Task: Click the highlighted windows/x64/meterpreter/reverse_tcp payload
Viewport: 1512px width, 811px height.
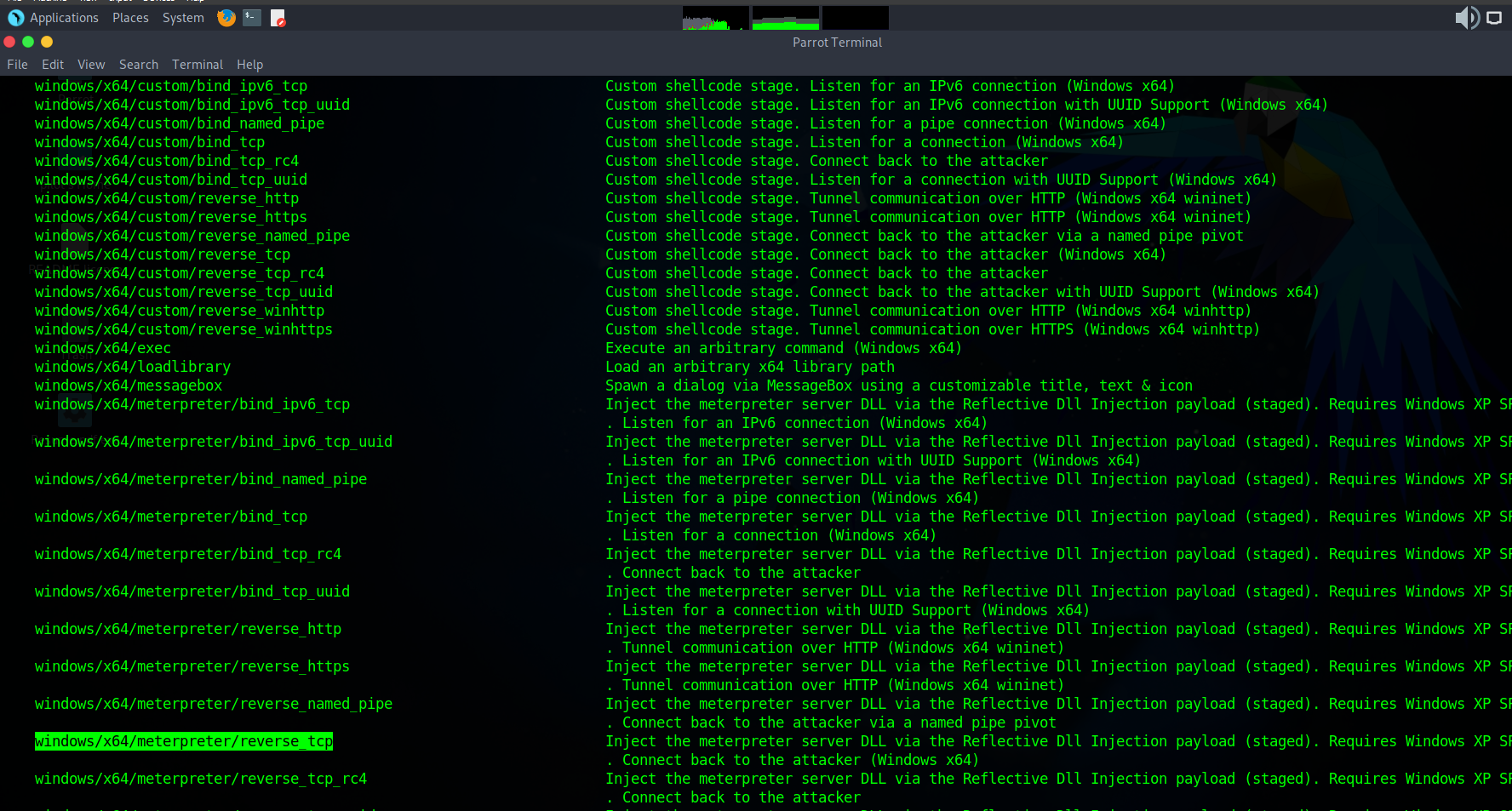Action: (x=183, y=741)
